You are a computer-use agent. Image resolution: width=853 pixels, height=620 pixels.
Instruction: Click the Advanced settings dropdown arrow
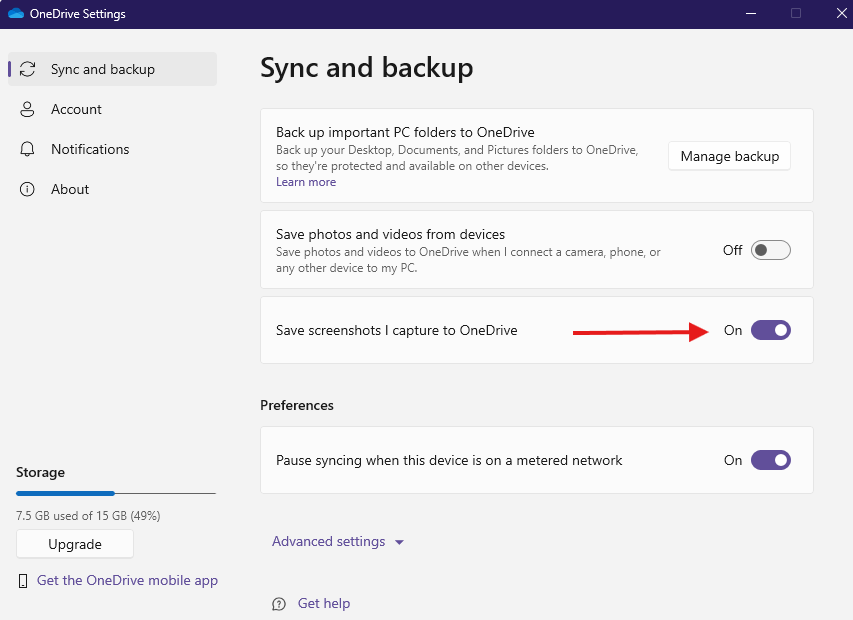click(399, 542)
